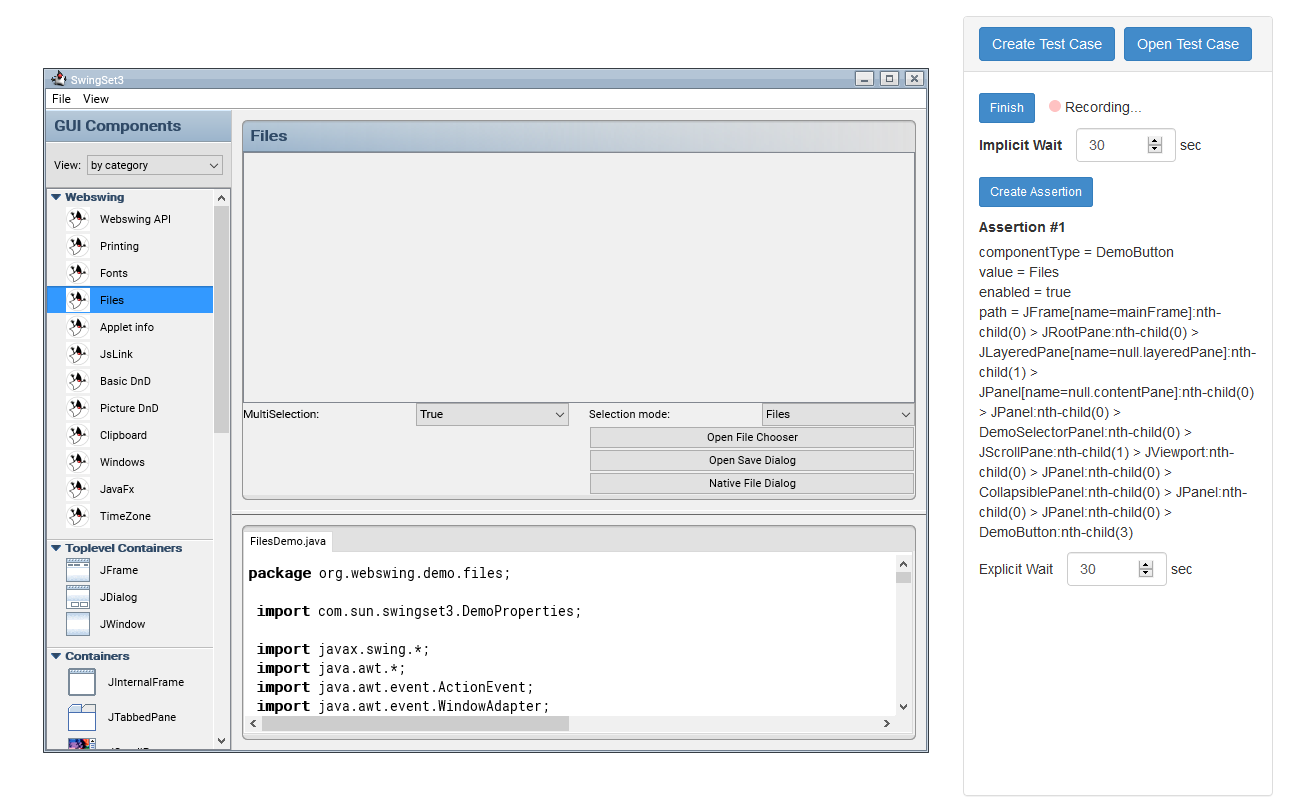Image resolution: width=1302 pixels, height=812 pixels.
Task: Click Create Assertion button
Action: (1036, 192)
